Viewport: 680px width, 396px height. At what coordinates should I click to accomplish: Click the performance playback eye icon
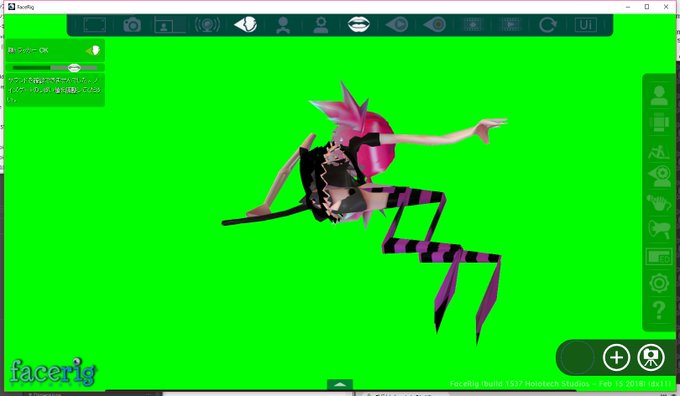click(x=397, y=25)
